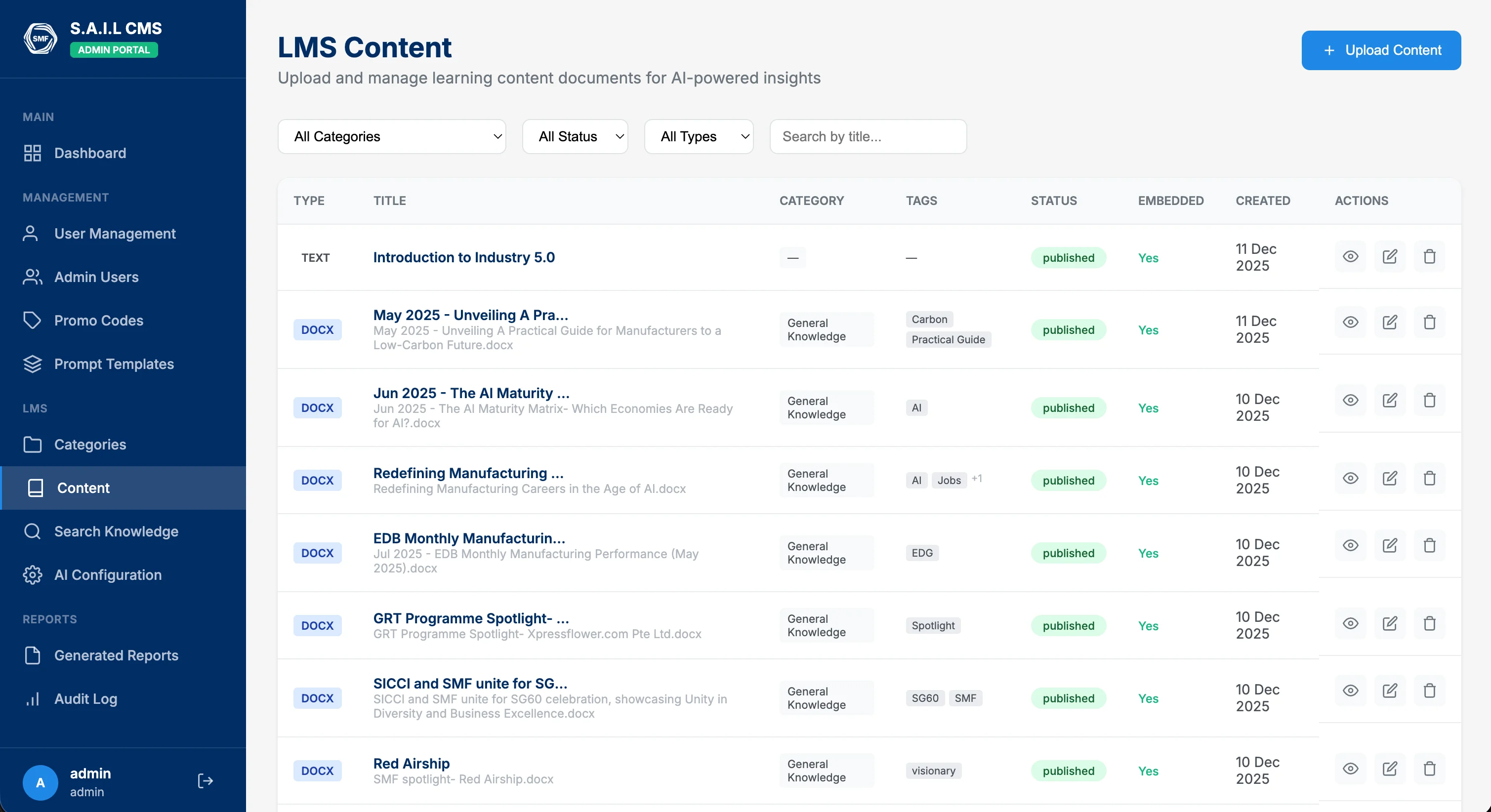Preview the Red Airship document
This screenshot has height=812, width=1491.
[x=1350, y=769]
